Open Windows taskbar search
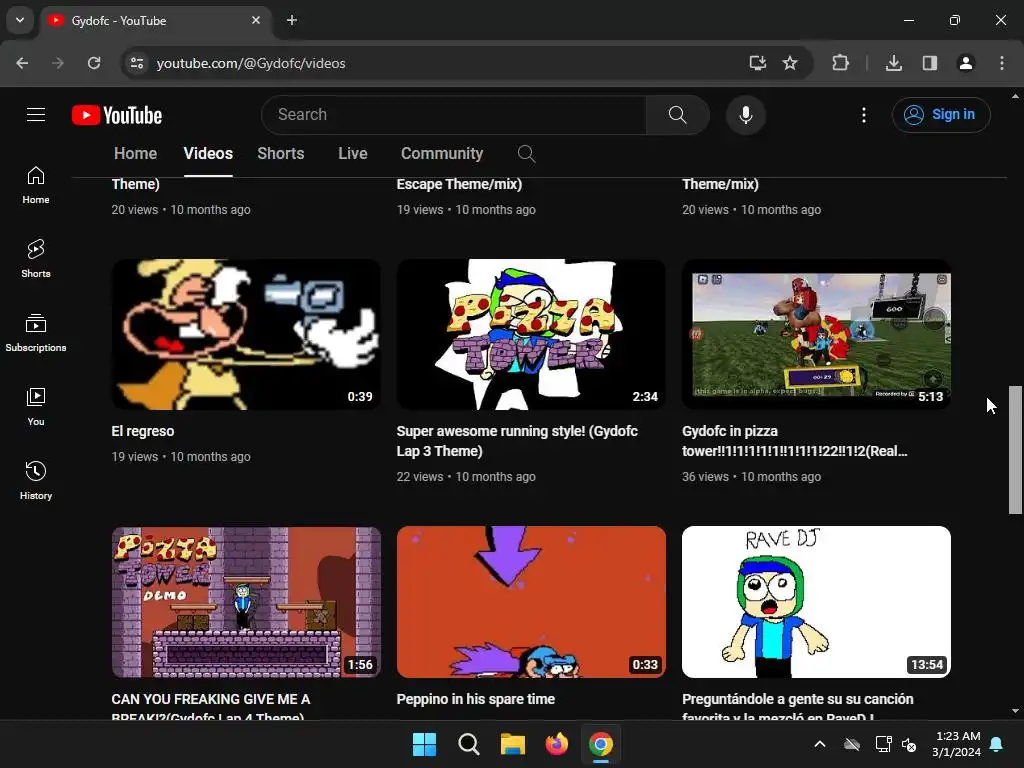Screen dimensions: 1024x768 click(468, 744)
